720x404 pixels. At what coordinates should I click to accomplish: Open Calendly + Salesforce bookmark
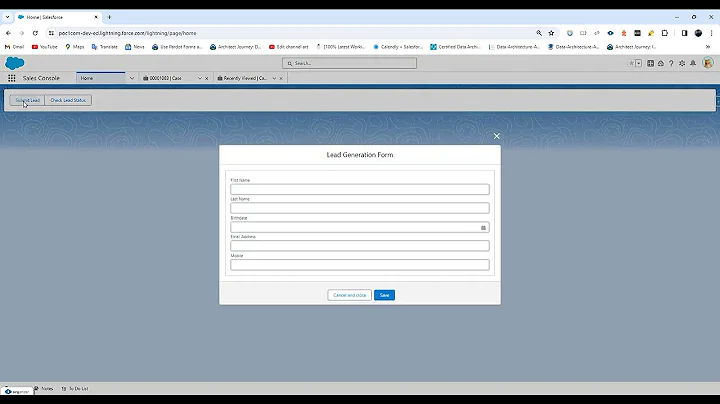click(398, 47)
